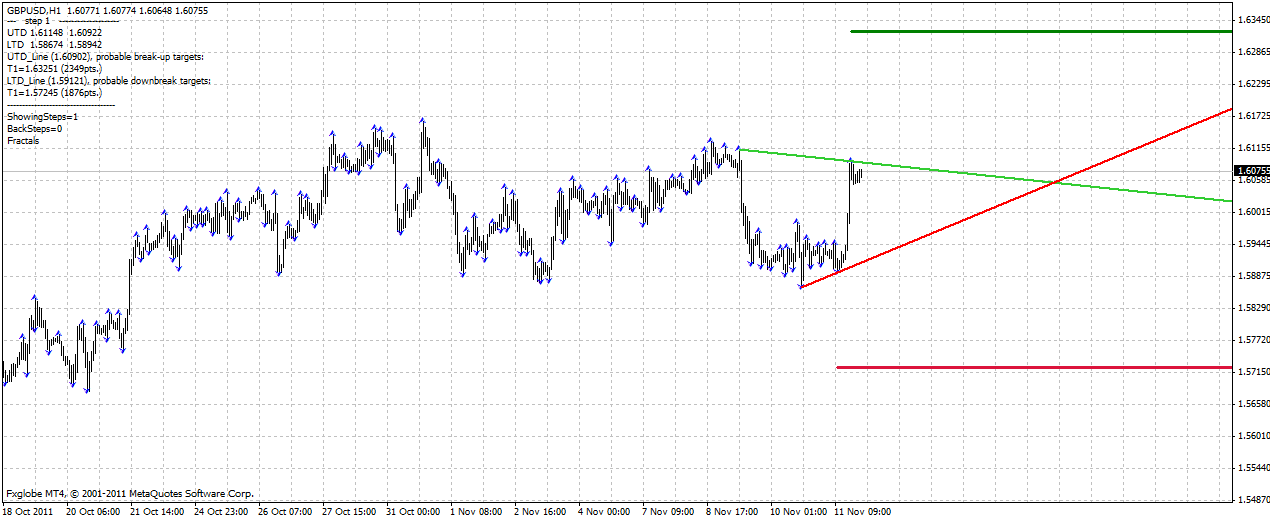Viewport: 1270px width, 519px height.
Task: Select the thick red lower target line
Action: tap(1033, 367)
